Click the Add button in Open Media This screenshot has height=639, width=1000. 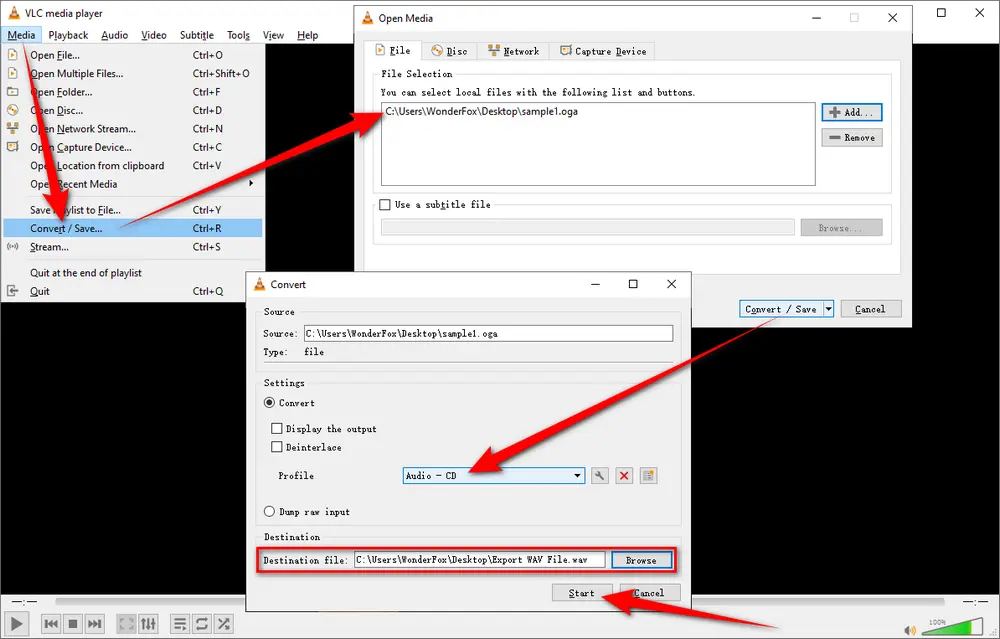pyautogui.click(x=852, y=112)
